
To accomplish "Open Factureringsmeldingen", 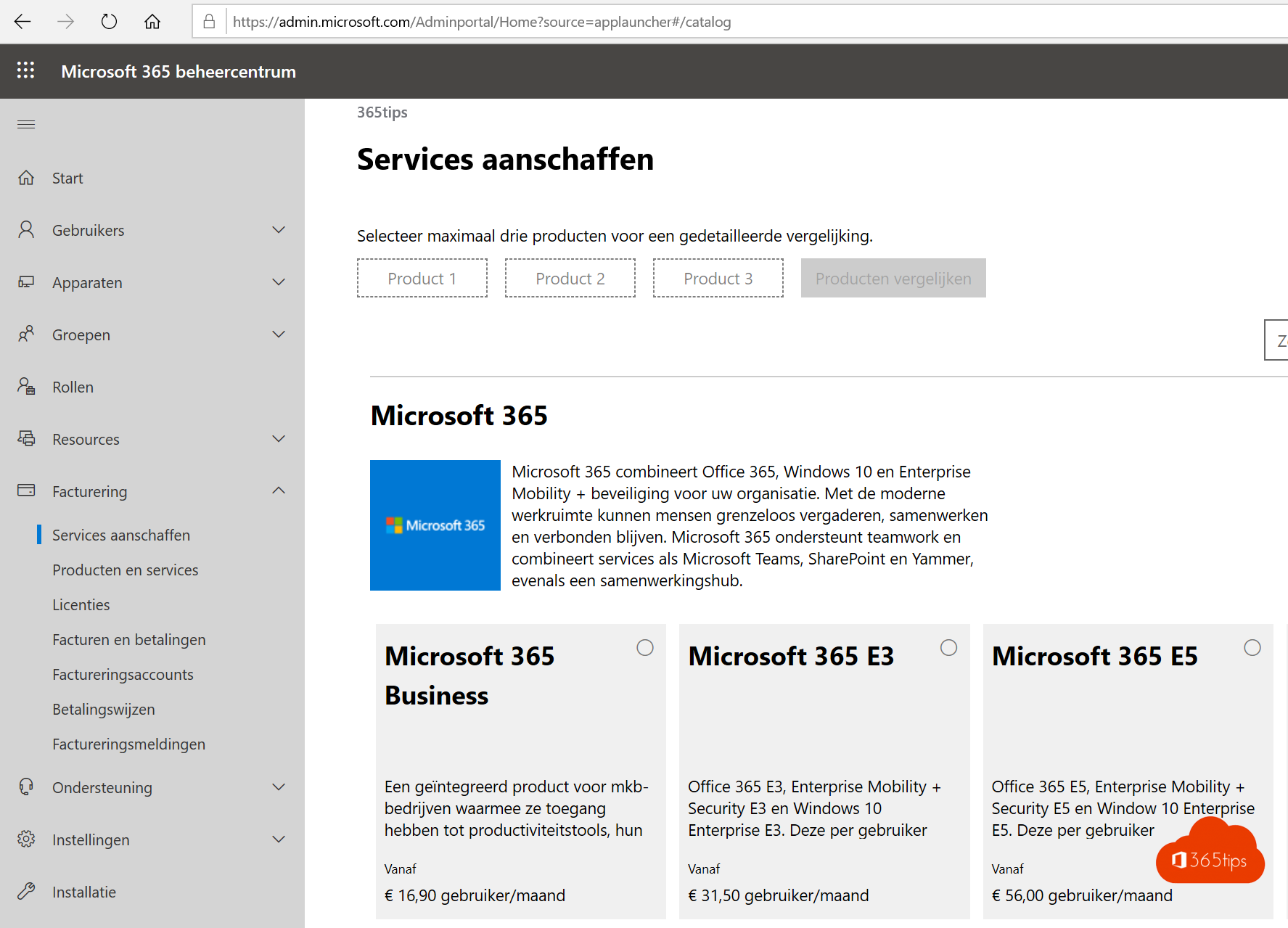I will 128,744.
